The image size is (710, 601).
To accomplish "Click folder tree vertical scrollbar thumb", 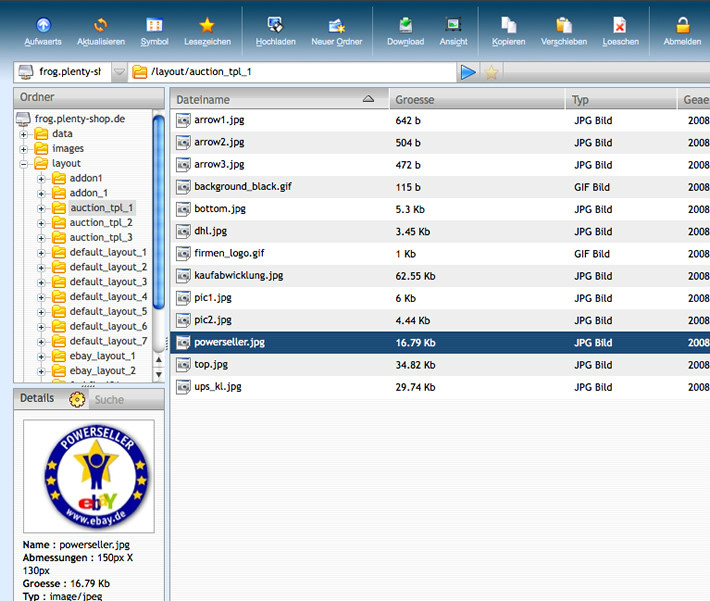I will point(158,212).
